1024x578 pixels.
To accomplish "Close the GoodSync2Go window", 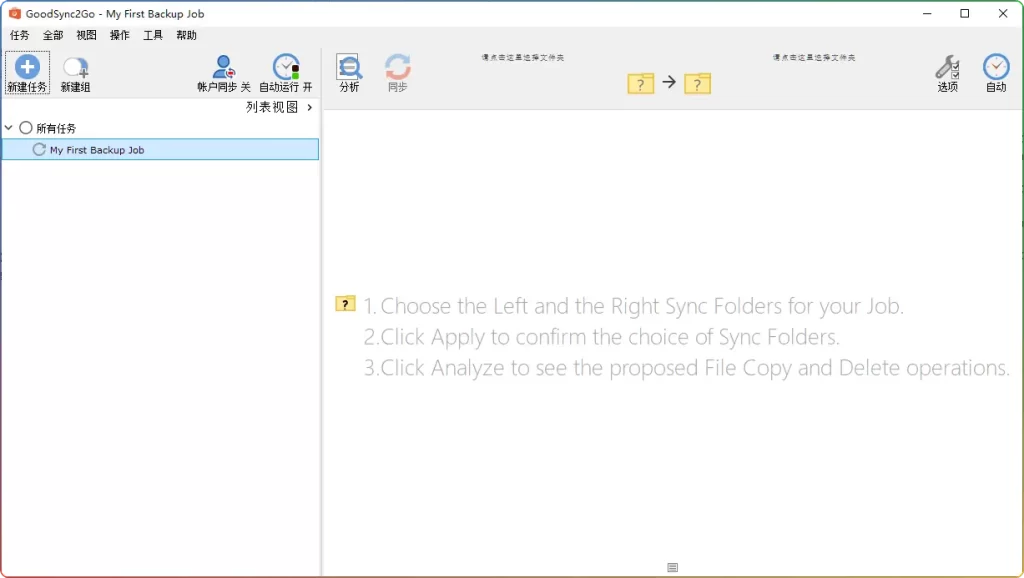I will pos(1003,14).
